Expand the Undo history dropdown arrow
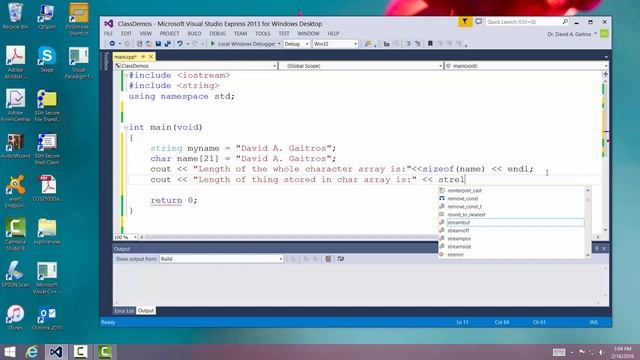 click(x=188, y=44)
